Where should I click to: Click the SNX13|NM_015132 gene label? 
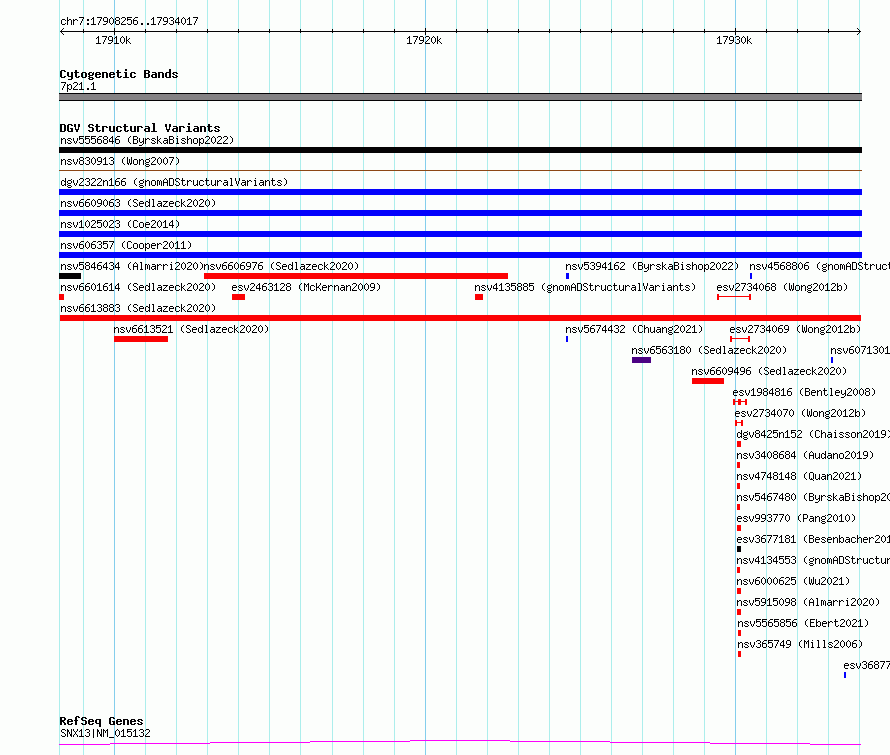coord(106,733)
